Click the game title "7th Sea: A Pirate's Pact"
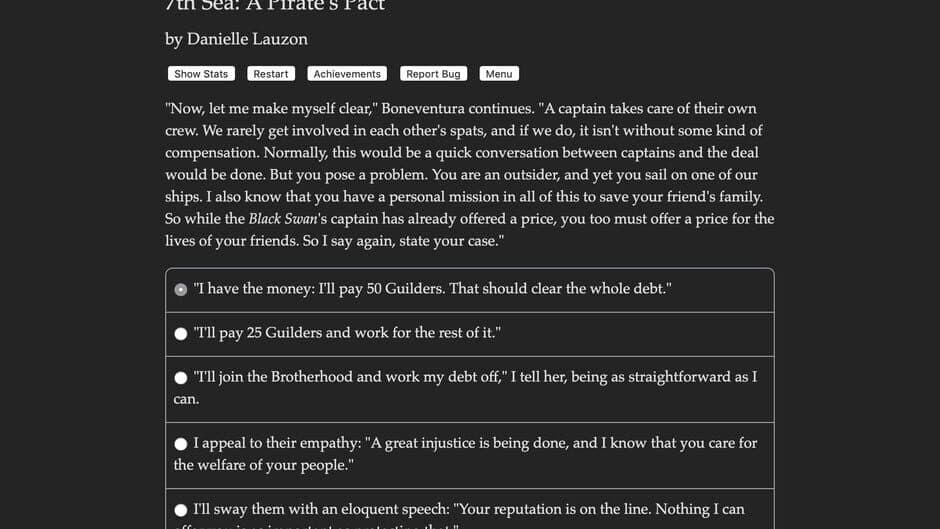Viewport: 940px width, 529px height. click(275, 6)
